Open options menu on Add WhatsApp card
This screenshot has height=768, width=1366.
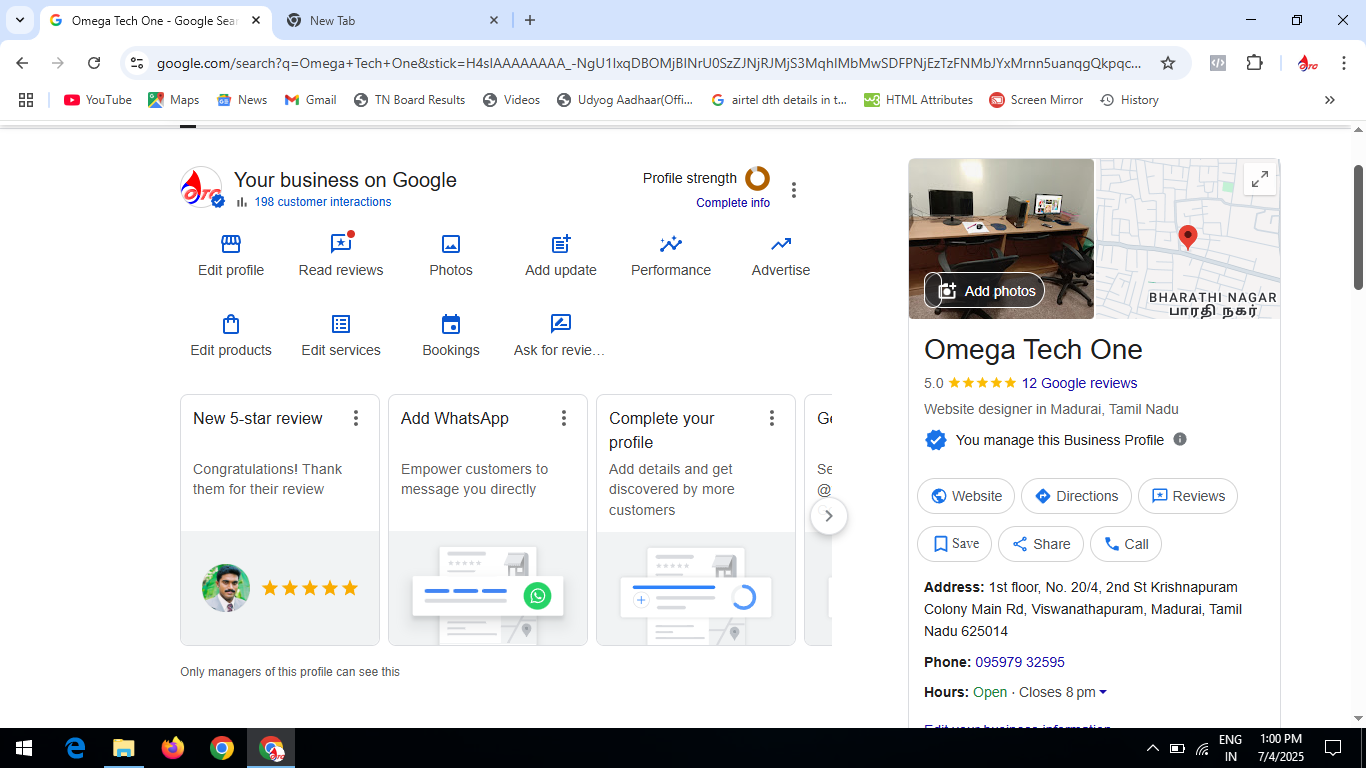tap(564, 418)
